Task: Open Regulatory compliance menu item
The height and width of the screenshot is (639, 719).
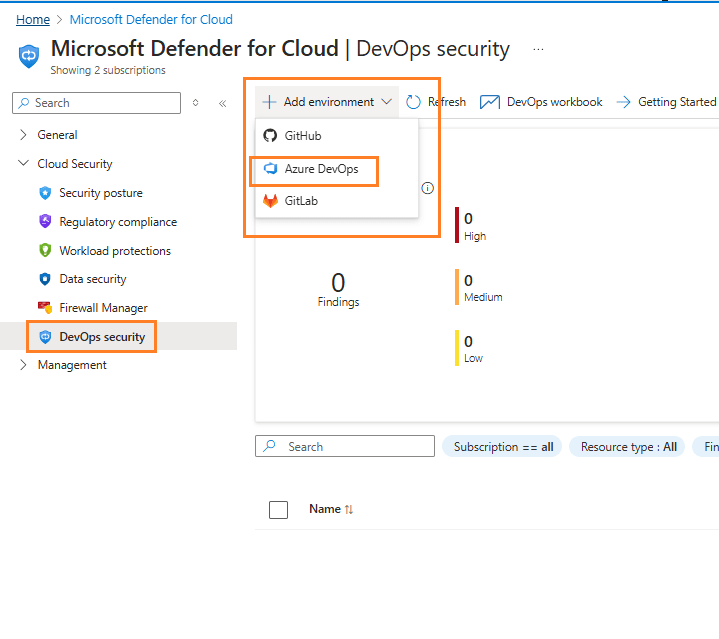Action: point(117,222)
